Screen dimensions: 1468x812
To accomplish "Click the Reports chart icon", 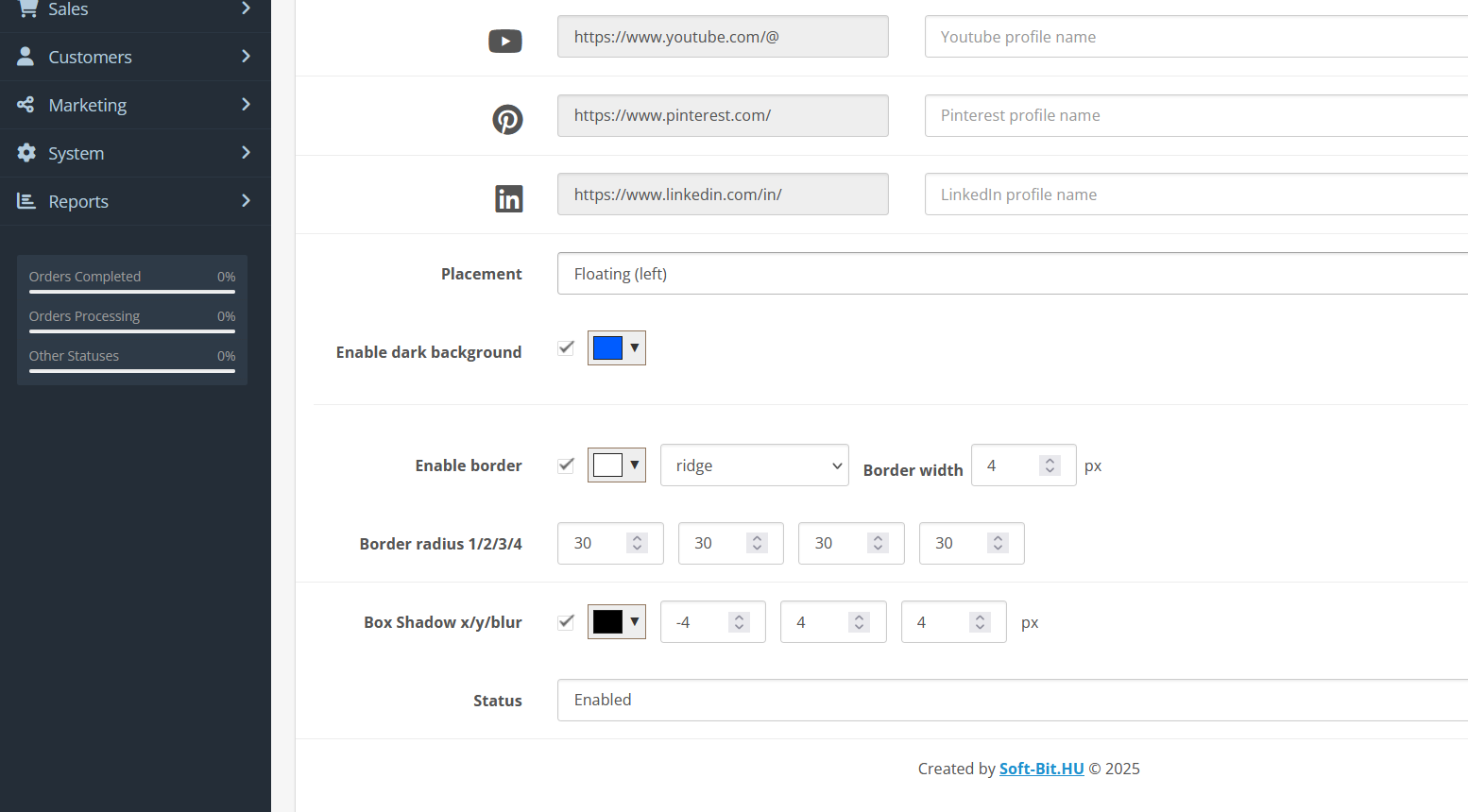I will 26,201.
